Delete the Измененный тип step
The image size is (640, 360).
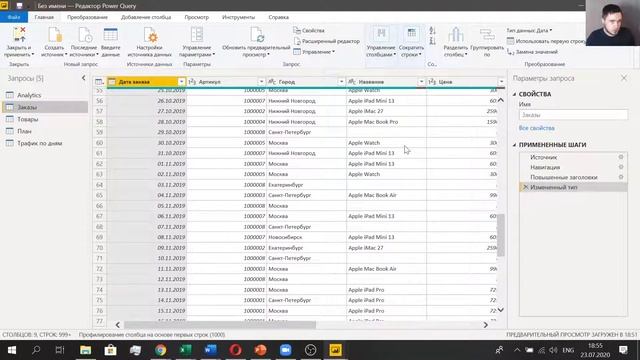click(525, 187)
